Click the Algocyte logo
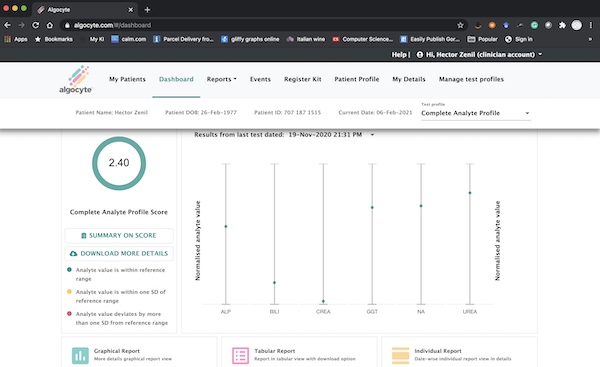 pyautogui.click(x=75, y=79)
